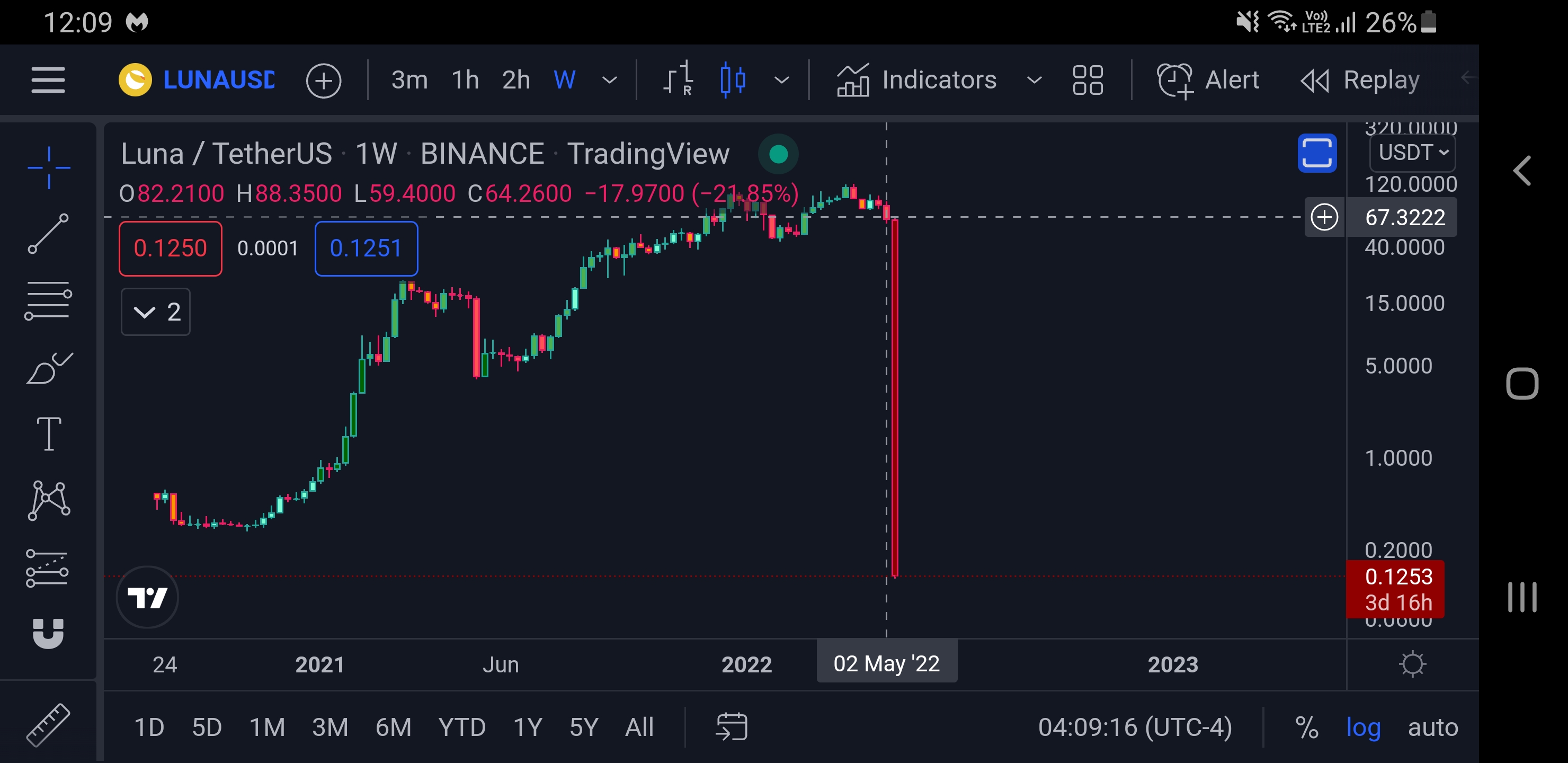
Task: Click the 02 May '22 date marker
Action: 886,662
